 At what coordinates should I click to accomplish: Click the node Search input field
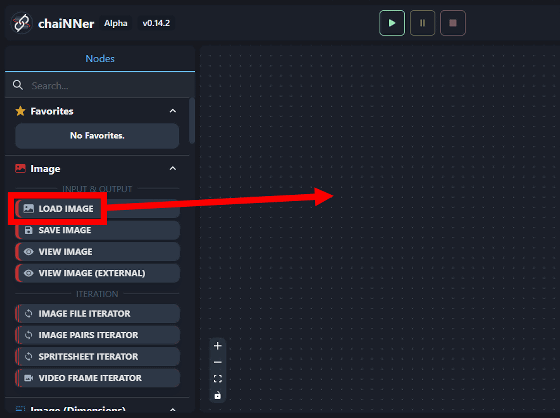[107, 85]
